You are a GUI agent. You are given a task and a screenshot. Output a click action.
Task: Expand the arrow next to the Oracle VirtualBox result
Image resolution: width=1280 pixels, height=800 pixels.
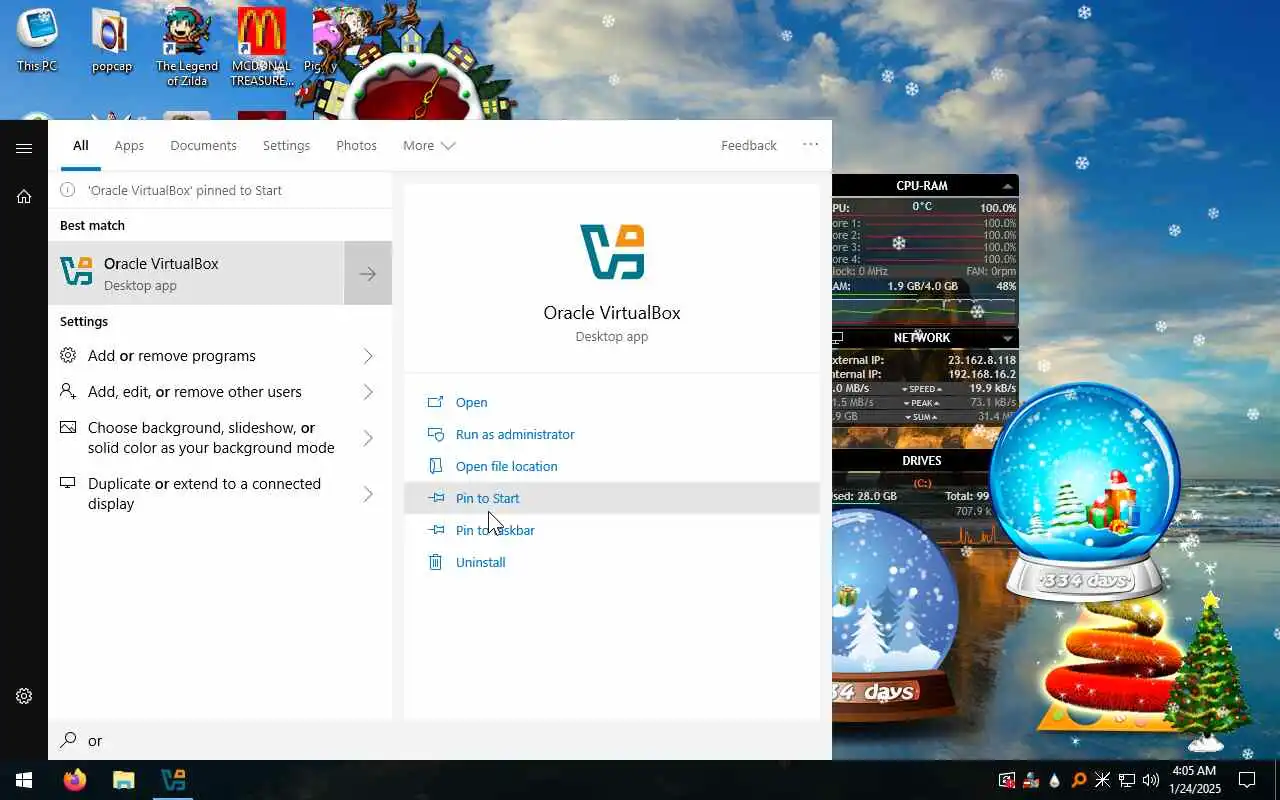pos(368,273)
